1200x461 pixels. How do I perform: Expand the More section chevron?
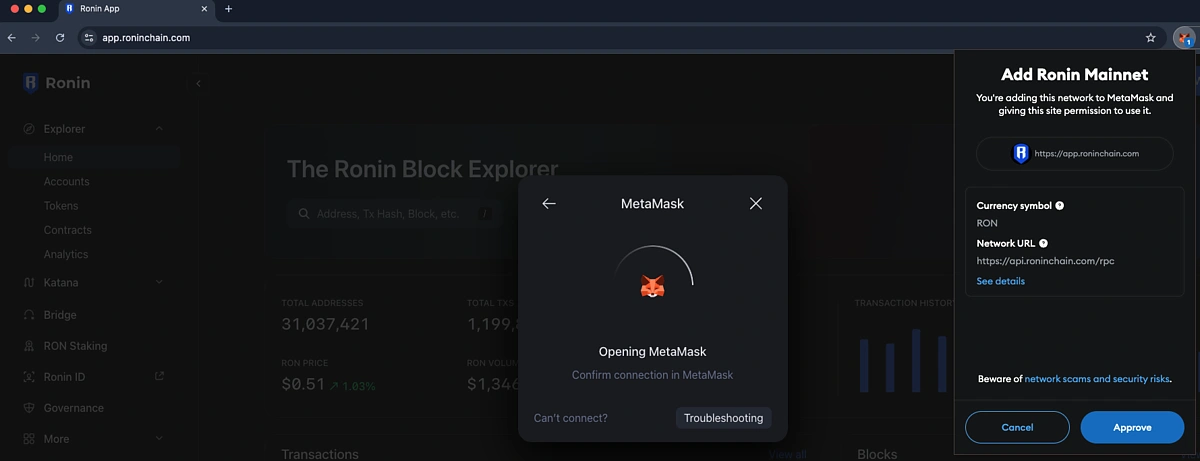coord(159,438)
